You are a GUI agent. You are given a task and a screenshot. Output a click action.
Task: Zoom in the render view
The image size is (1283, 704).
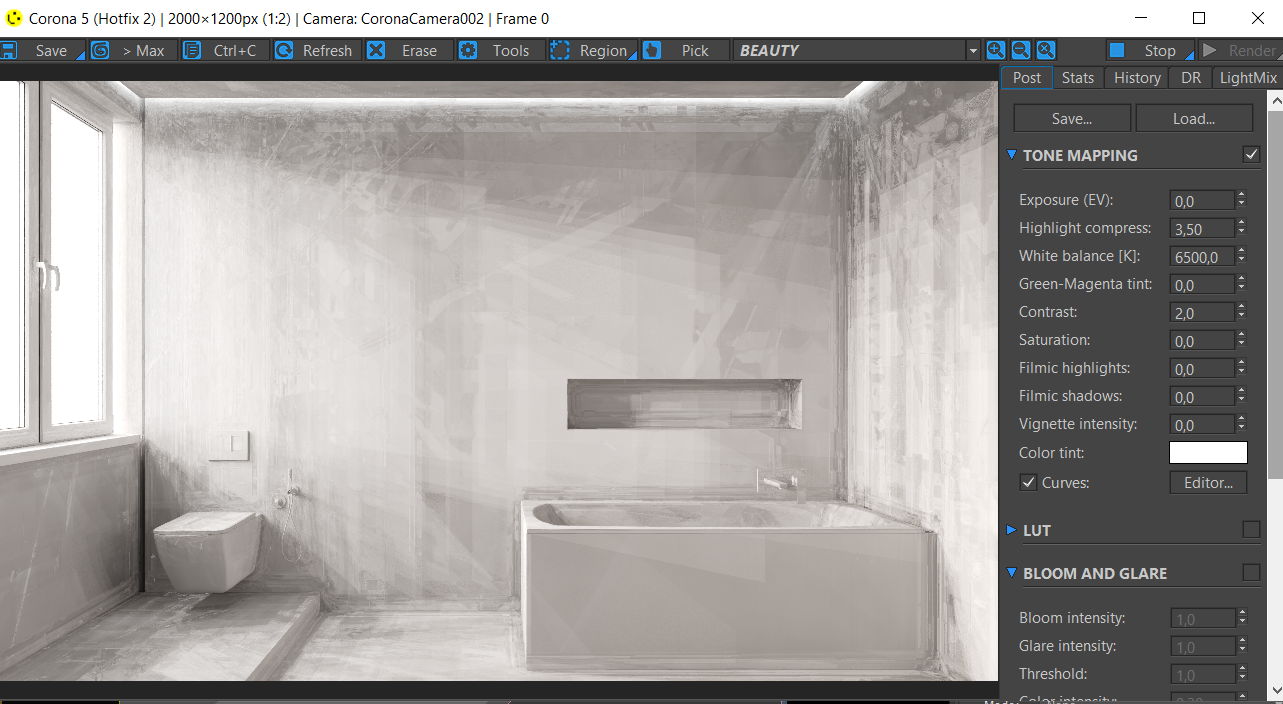pyautogui.click(x=996, y=50)
